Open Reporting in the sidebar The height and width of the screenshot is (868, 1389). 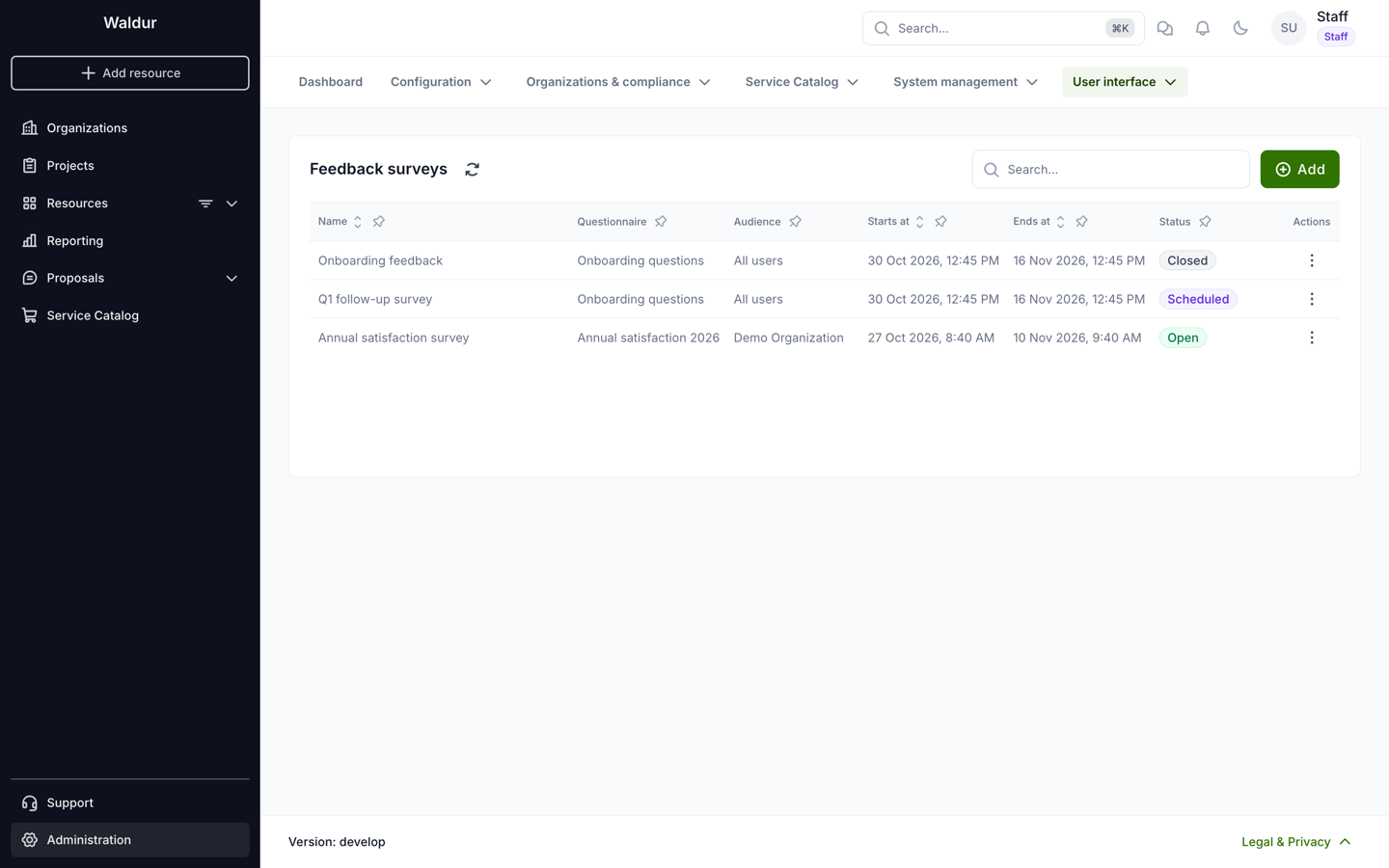click(130, 241)
